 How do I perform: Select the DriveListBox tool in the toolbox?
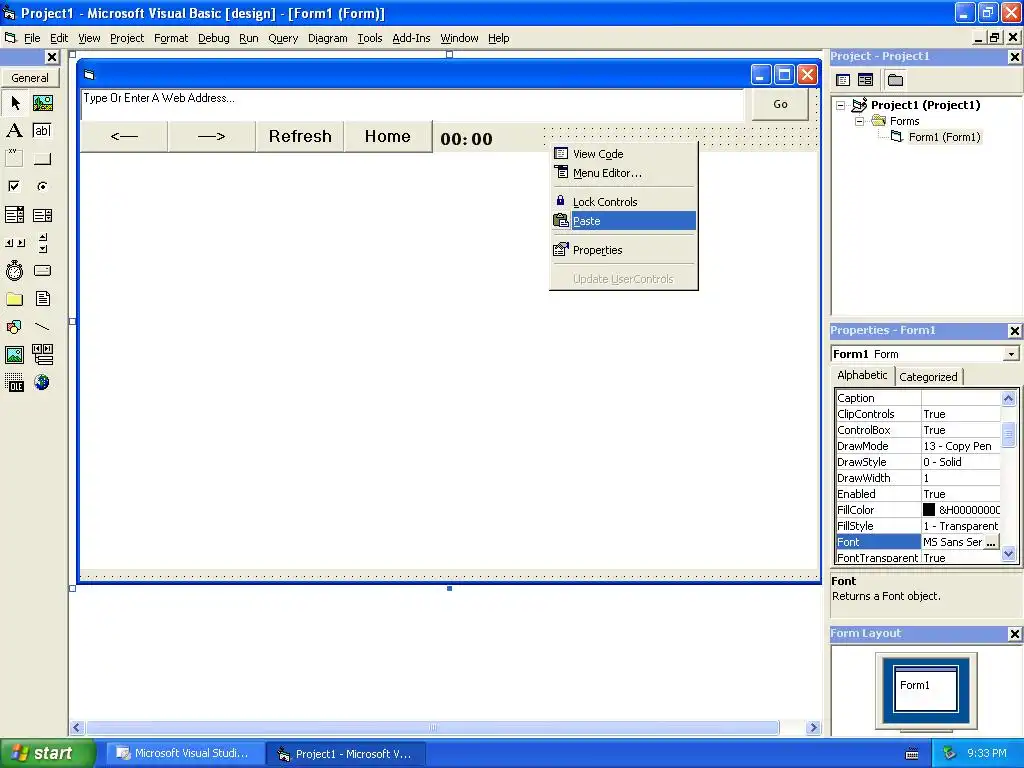[x=42, y=270]
